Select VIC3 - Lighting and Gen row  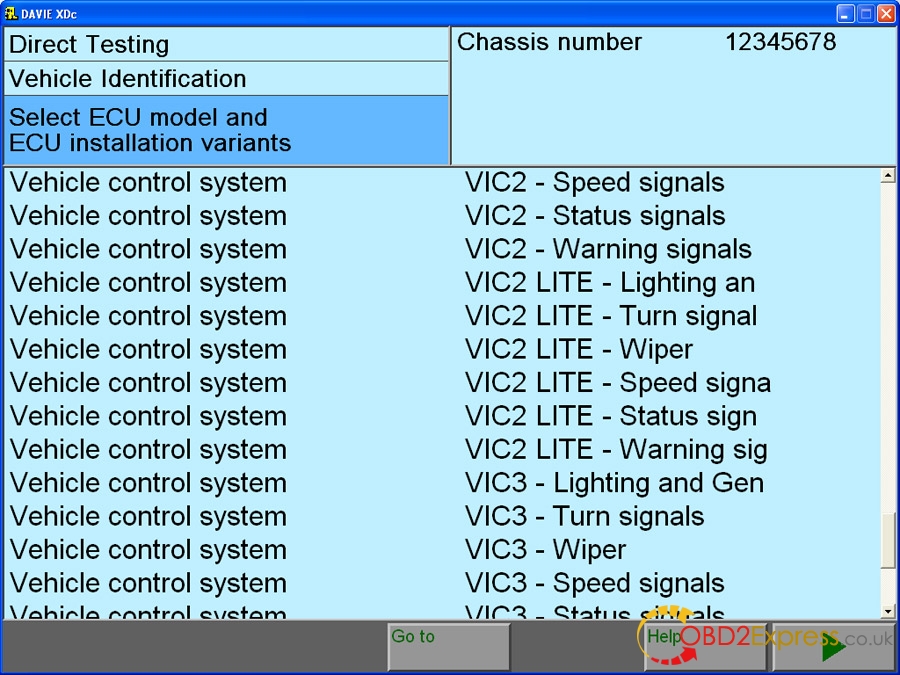(613, 484)
